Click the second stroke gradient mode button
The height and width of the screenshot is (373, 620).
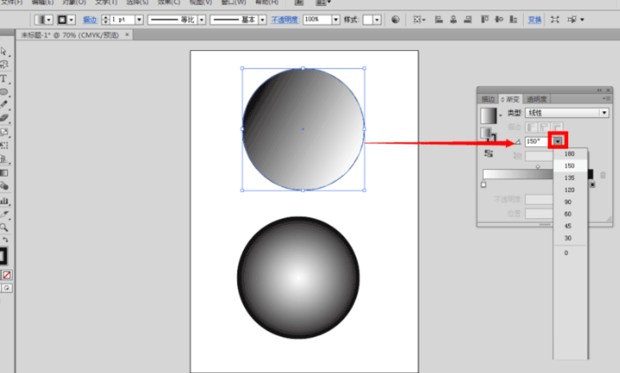tap(544, 127)
